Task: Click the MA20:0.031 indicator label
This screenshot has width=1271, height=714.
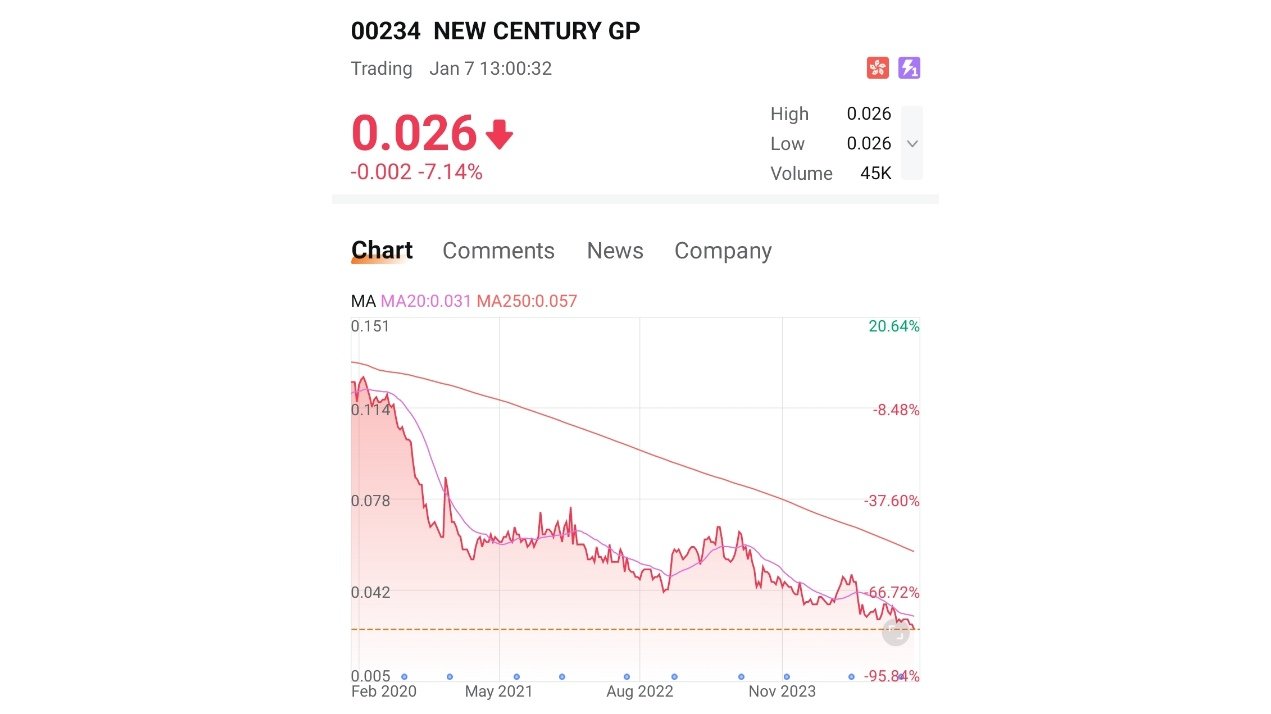Action: point(426,301)
